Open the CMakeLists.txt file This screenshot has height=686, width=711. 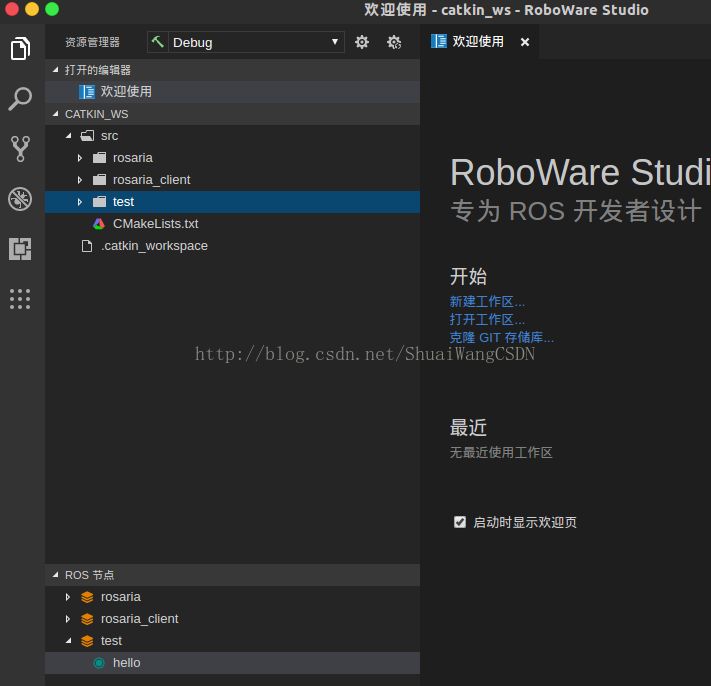tap(155, 224)
